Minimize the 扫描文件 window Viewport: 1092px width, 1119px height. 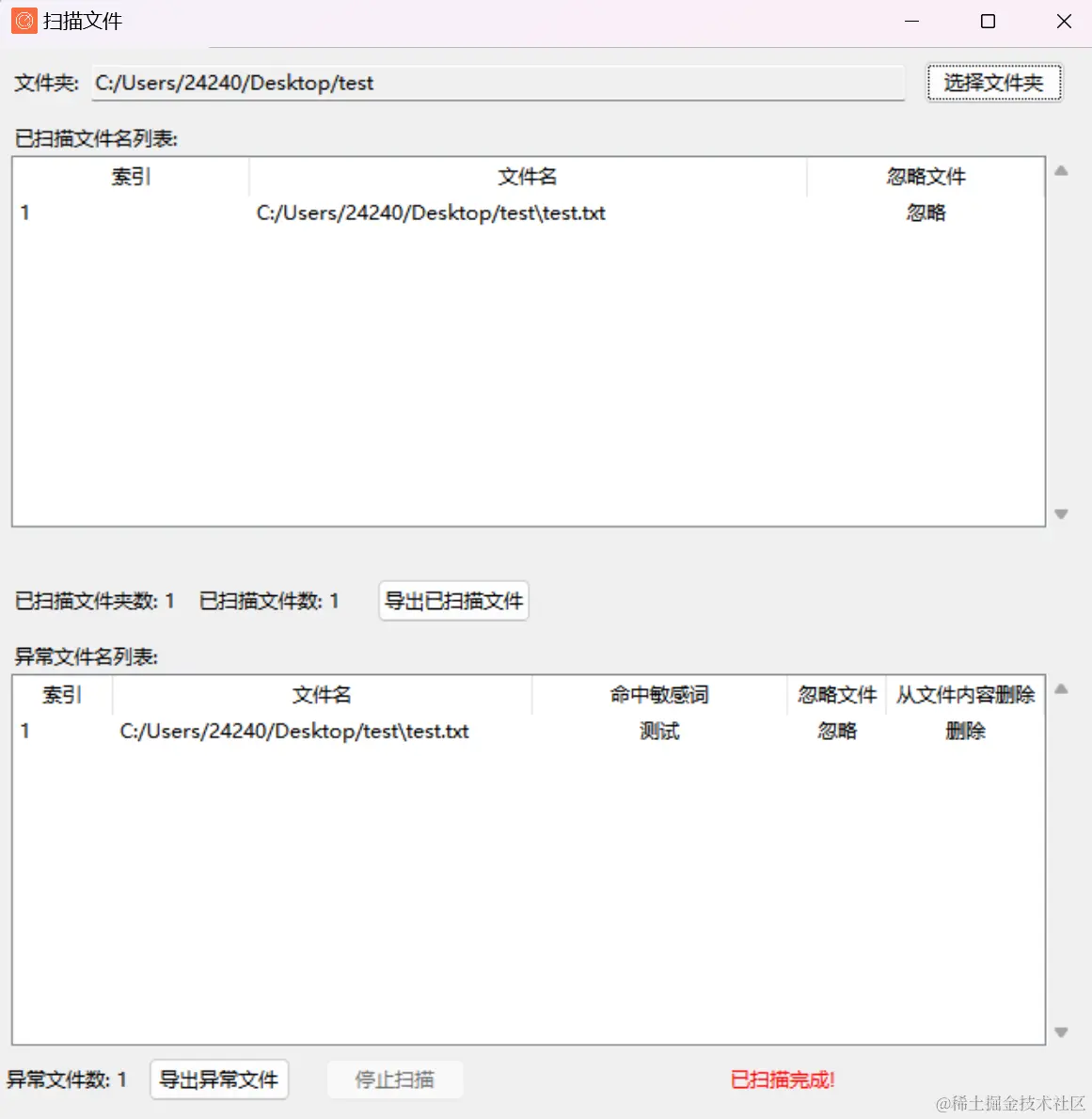(911, 22)
